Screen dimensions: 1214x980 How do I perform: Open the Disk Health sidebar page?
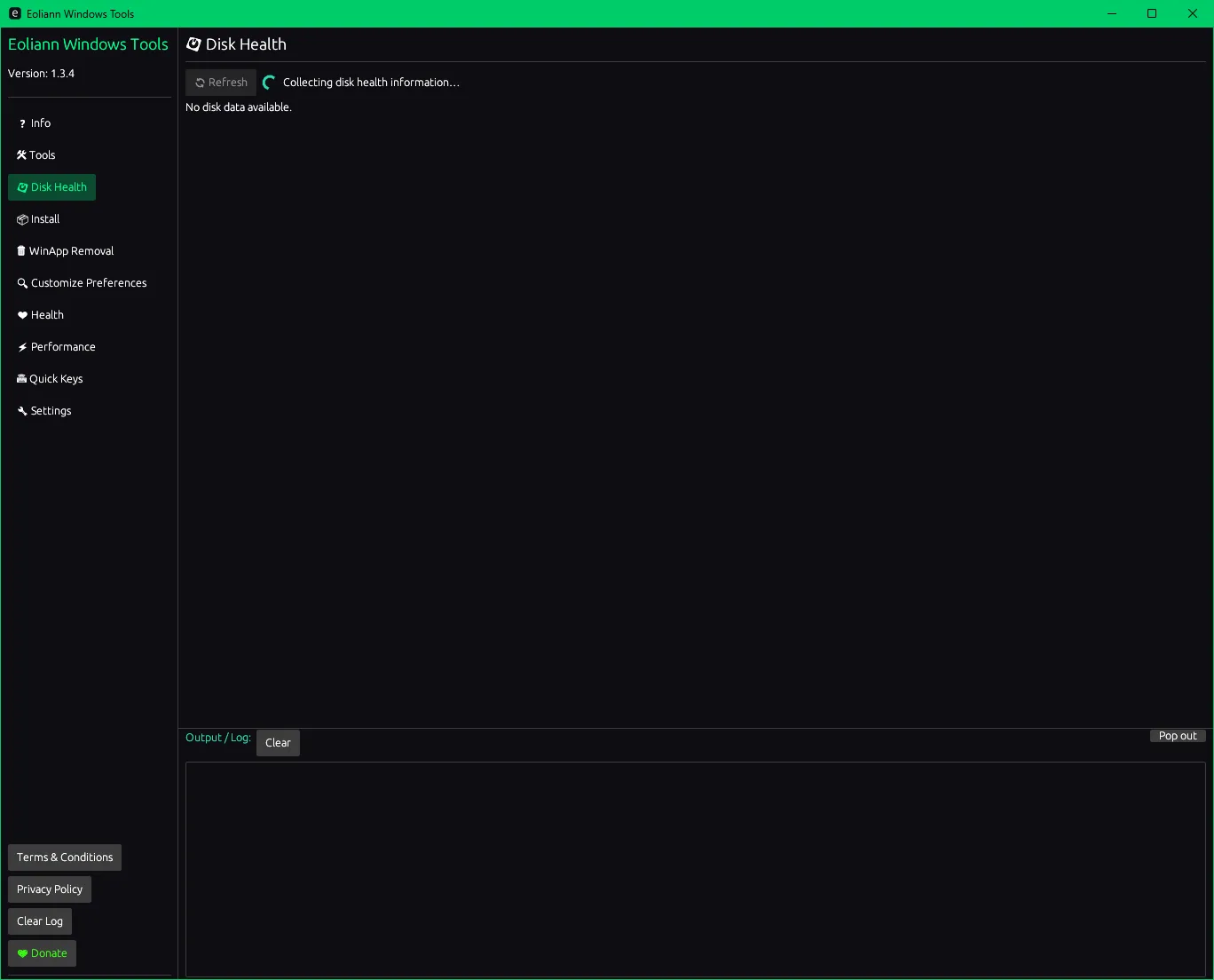[x=52, y=187]
